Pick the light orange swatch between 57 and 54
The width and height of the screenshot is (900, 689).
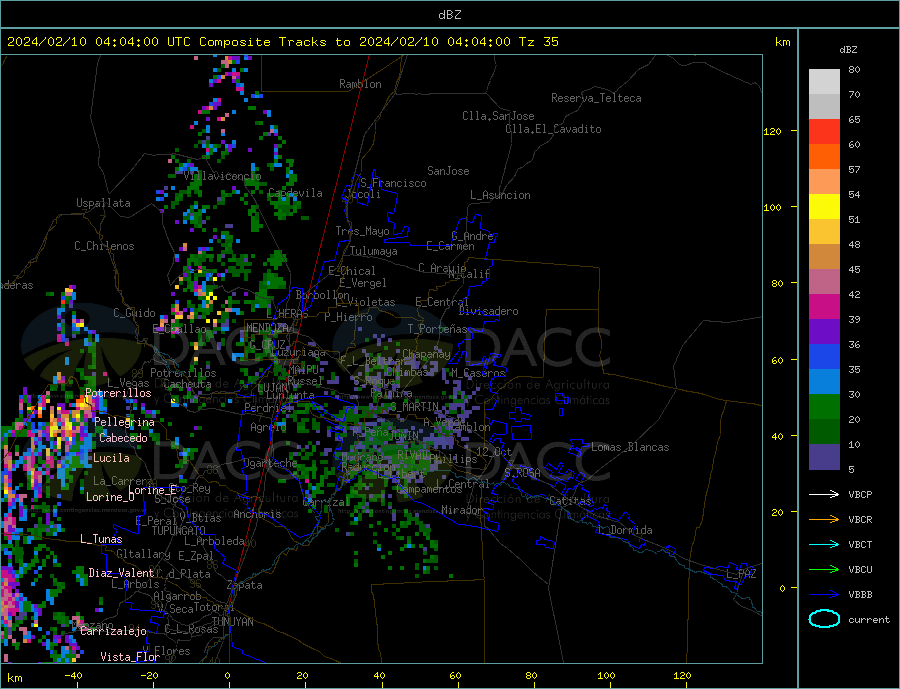pos(824,181)
